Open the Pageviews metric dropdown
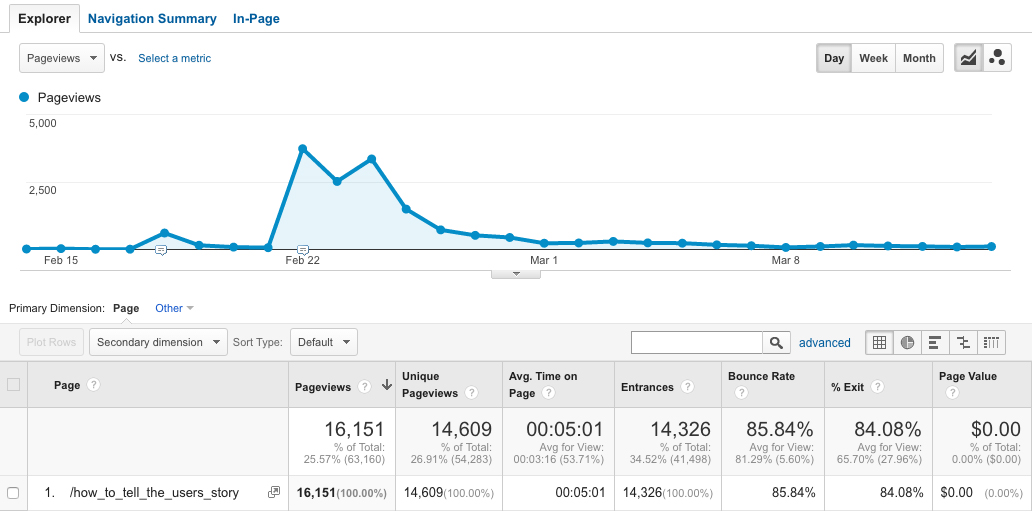The height and width of the screenshot is (513, 1032). [x=62, y=58]
